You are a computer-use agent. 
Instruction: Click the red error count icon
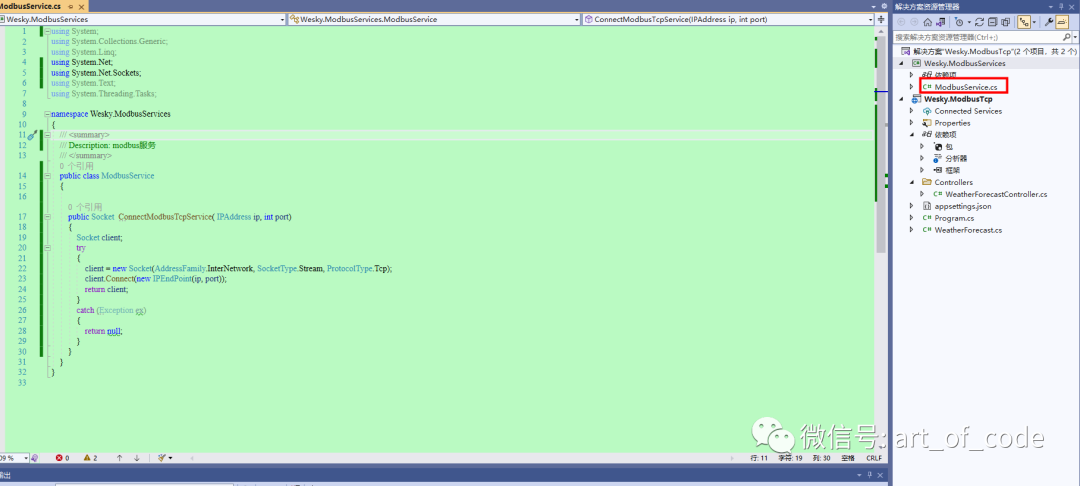(59, 458)
